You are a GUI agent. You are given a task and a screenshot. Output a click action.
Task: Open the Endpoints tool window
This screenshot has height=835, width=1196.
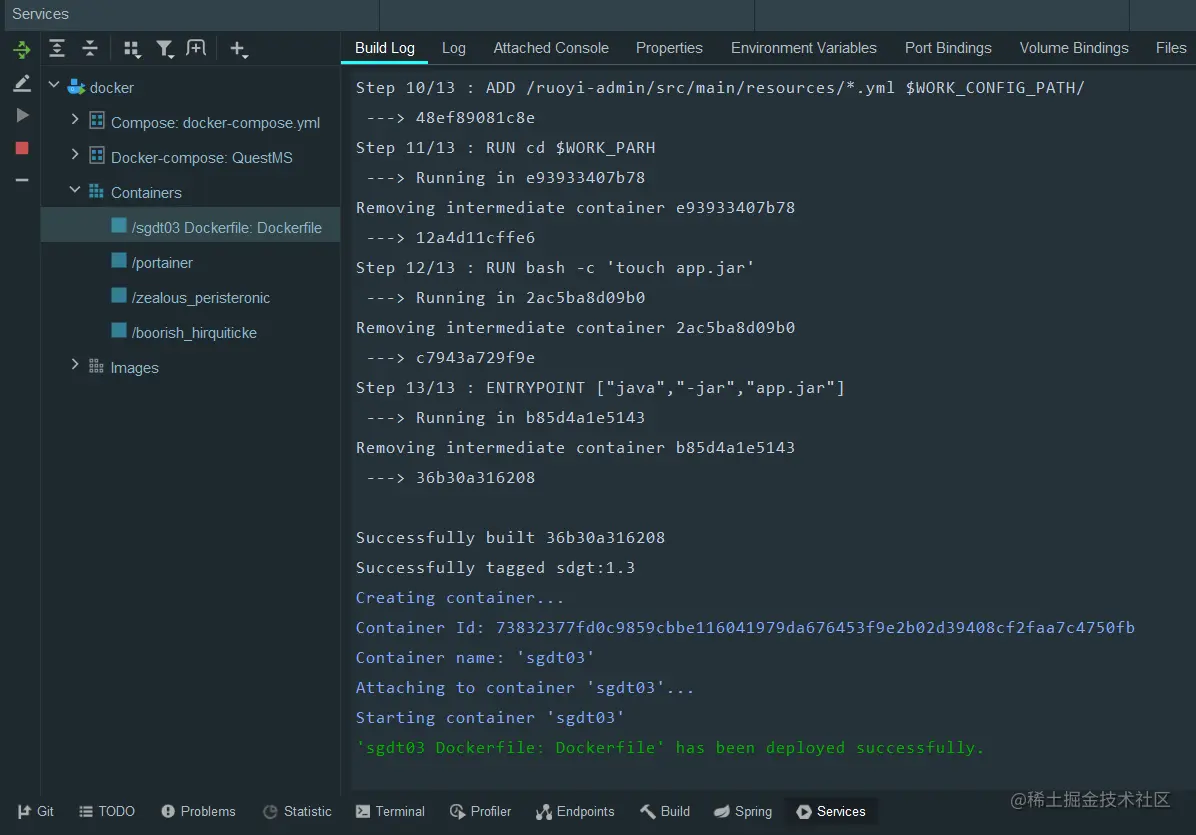pyautogui.click(x=575, y=811)
